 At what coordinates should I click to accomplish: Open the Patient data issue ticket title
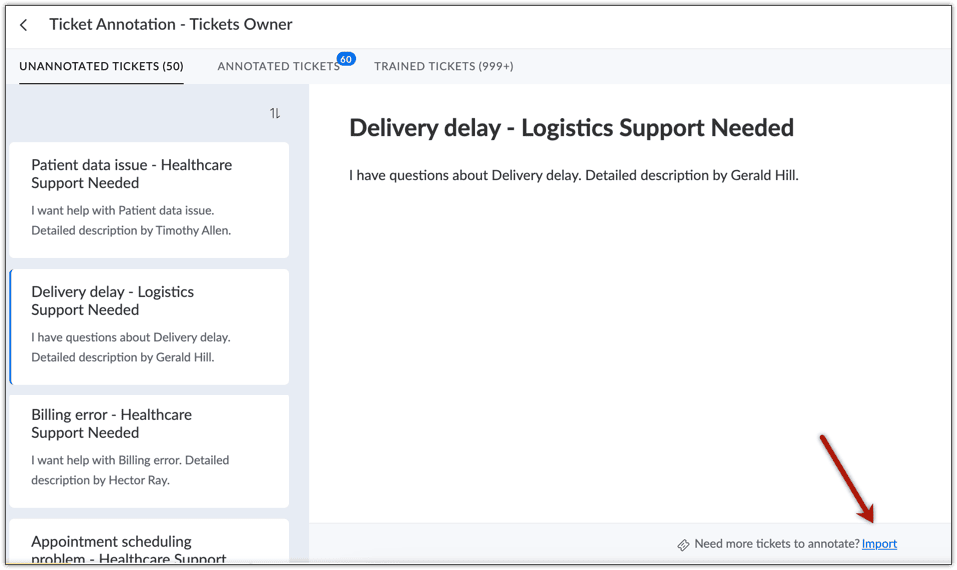(131, 174)
